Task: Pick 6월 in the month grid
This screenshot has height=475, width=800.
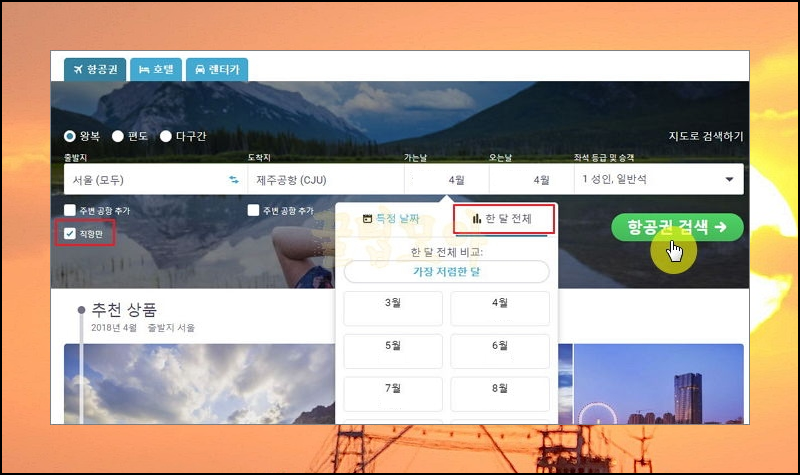Action: tap(500, 351)
